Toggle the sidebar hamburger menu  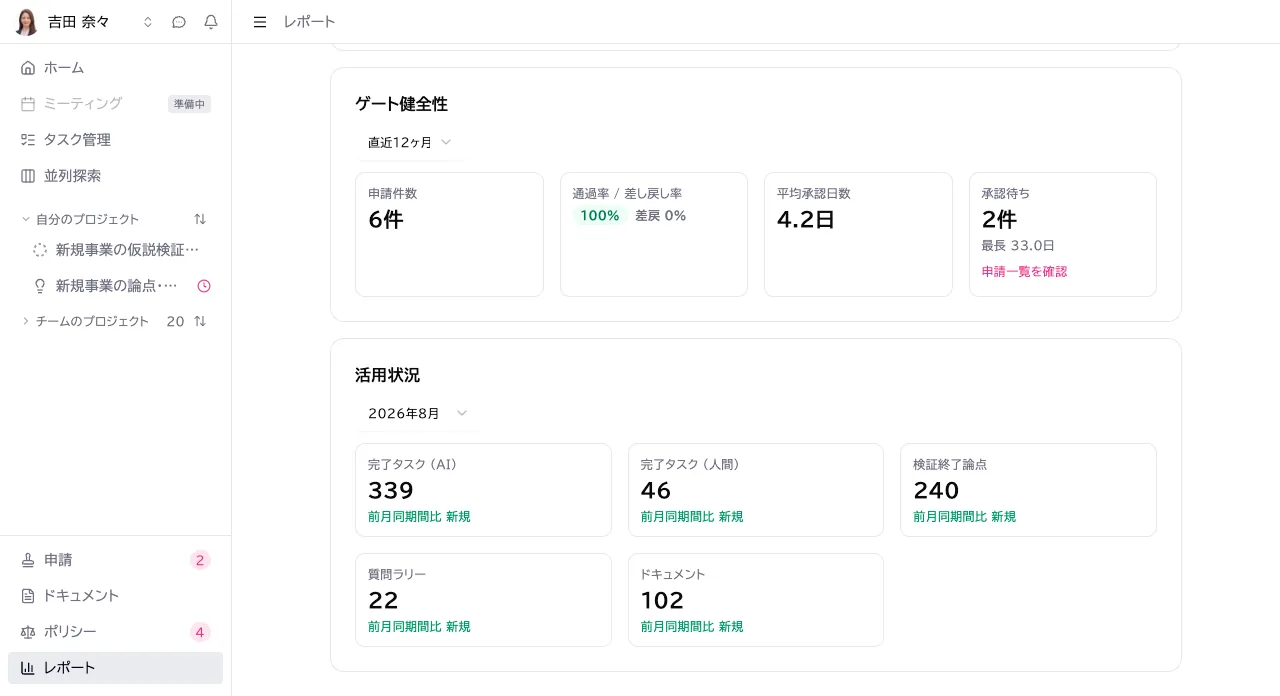(260, 22)
